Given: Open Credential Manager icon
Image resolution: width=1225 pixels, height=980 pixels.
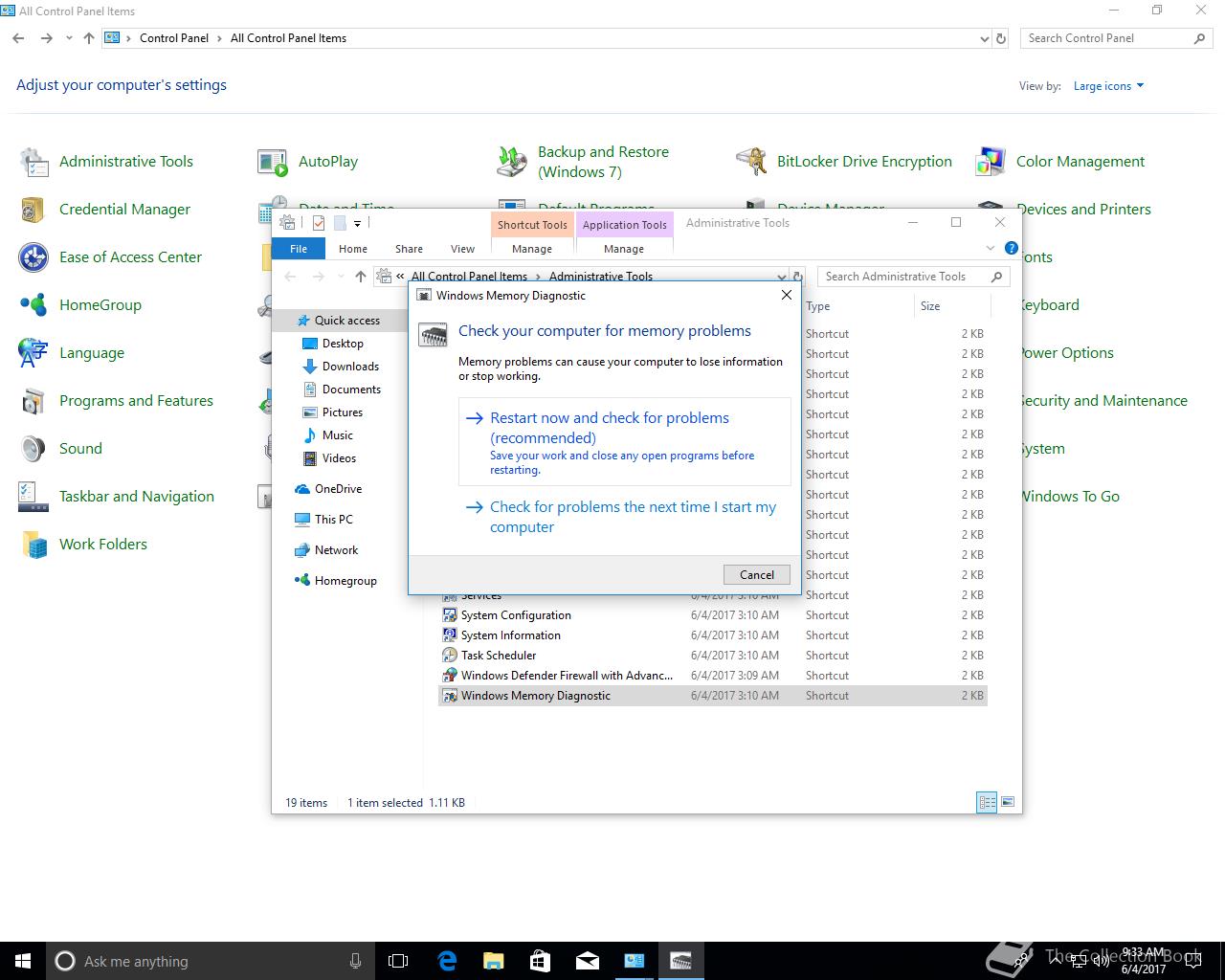Looking at the screenshot, I should pyautogui.click(x=34, y=210).
